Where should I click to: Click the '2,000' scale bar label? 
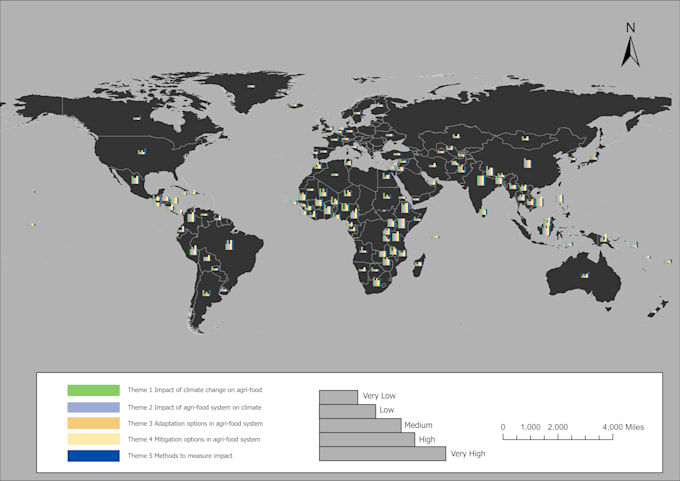tap(558, 427)
